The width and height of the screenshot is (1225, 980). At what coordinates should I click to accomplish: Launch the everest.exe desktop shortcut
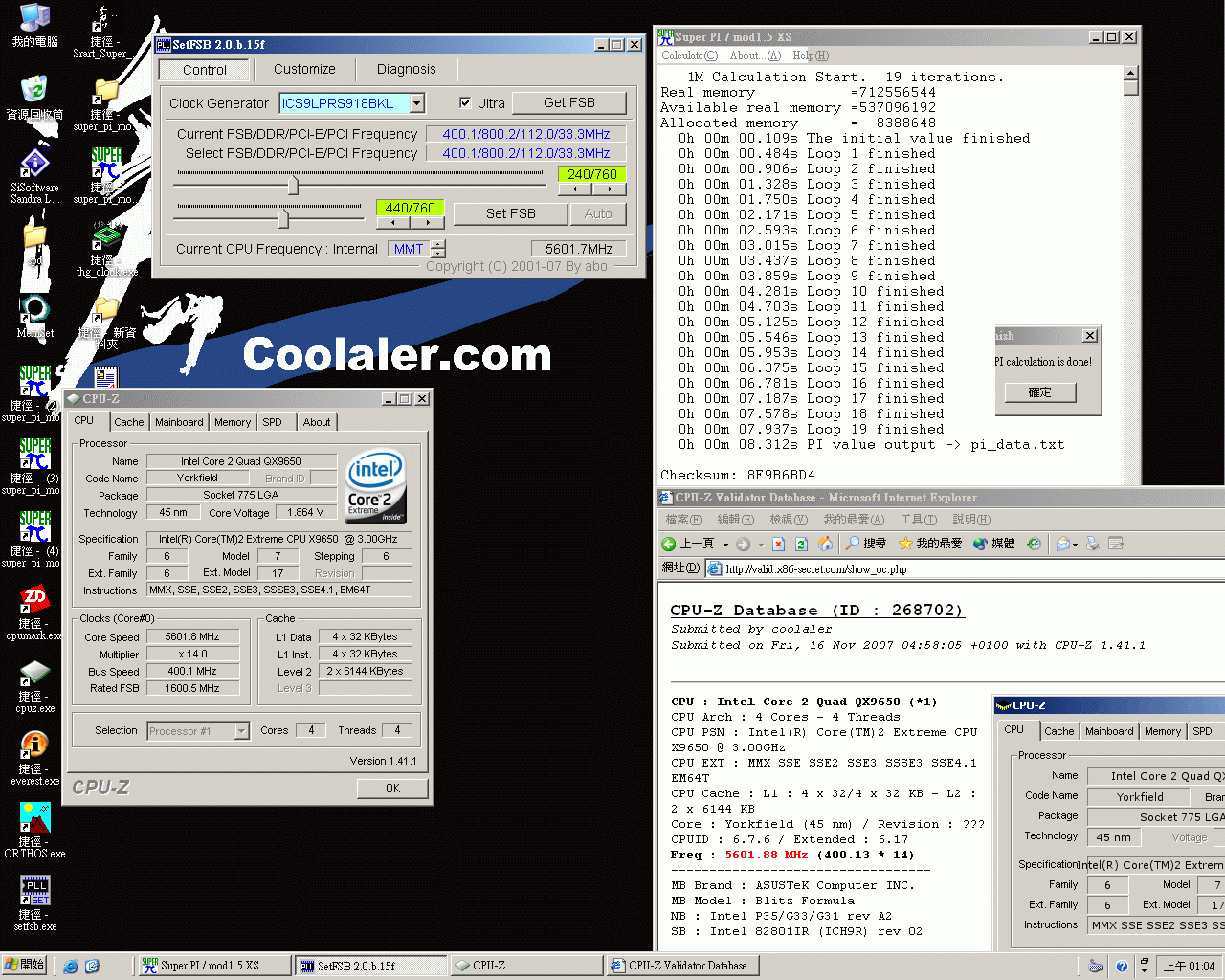pyautogui.click(x=34, y=757)
